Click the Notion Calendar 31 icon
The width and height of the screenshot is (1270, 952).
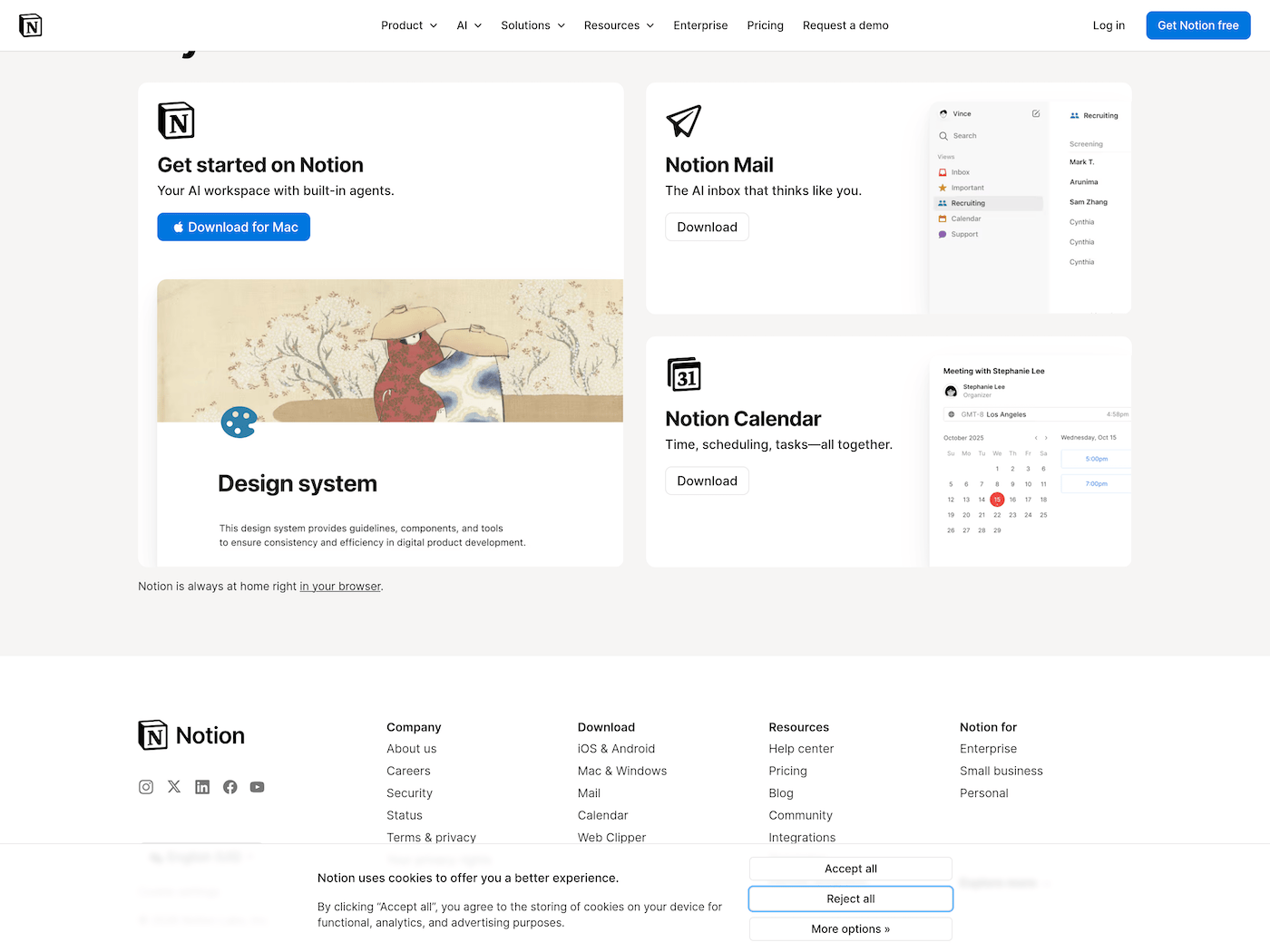(x=684, y=374)
